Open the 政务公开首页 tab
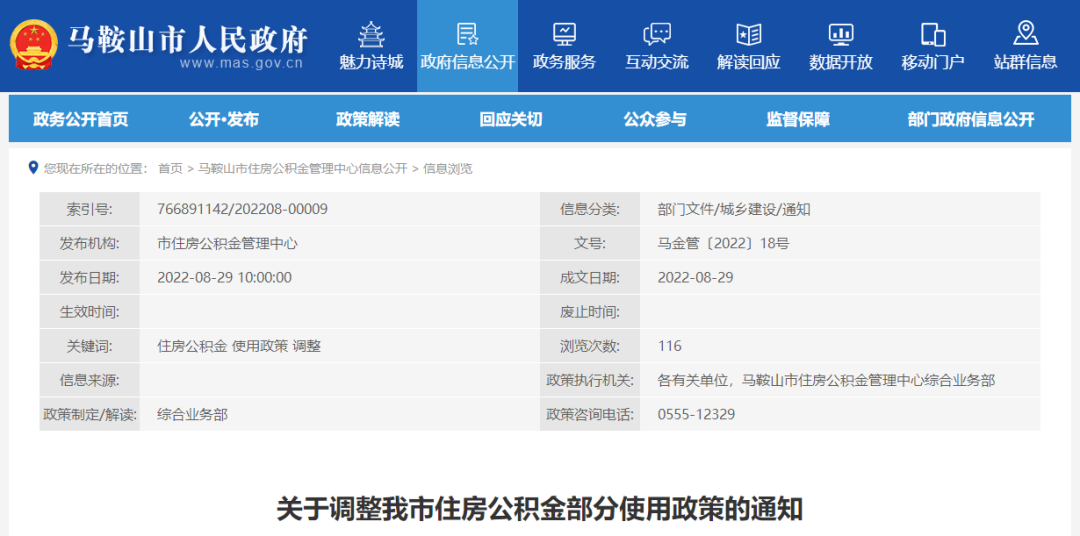 pyautogui.click(x=81, y=119)
